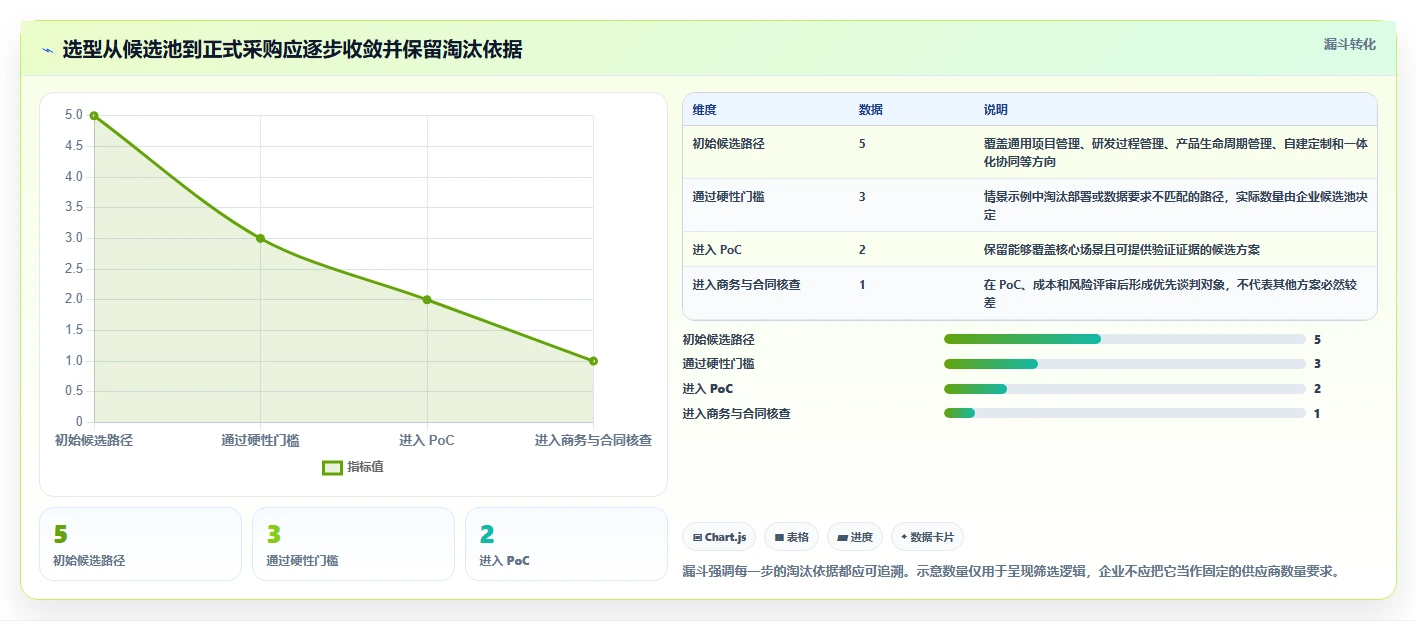Click the progress bar for 进入商务与合同核查
Viewport: 1417px width, 621px height.
coord(1125,413)
